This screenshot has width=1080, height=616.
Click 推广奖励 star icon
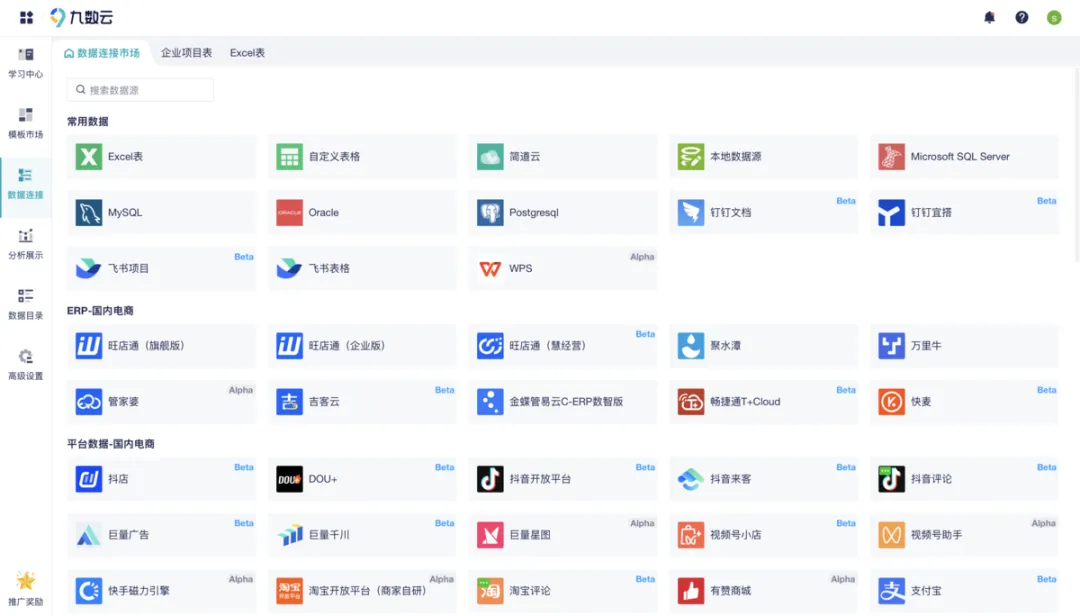coord(26,585)
